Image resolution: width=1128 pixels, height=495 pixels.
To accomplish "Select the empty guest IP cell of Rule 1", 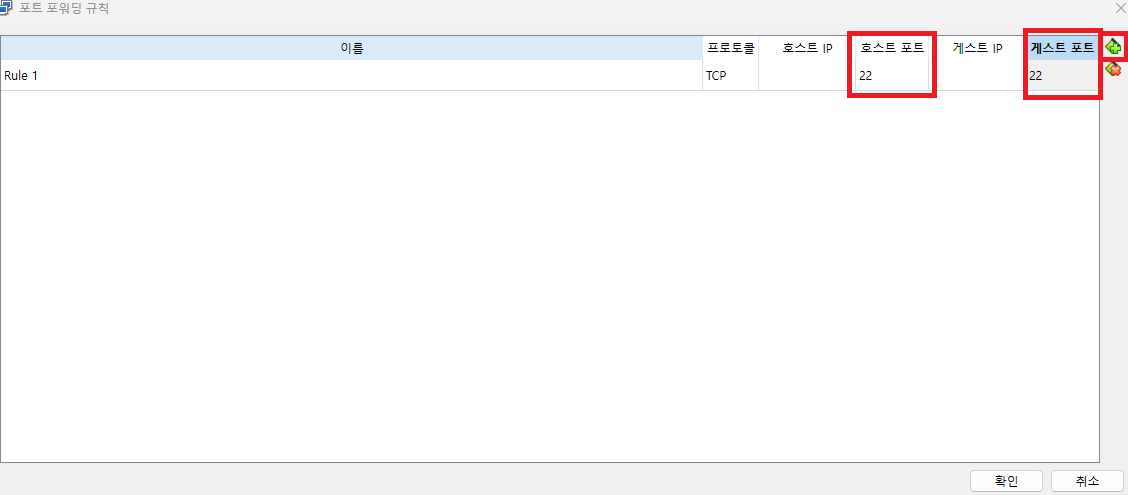I will 977,75.
